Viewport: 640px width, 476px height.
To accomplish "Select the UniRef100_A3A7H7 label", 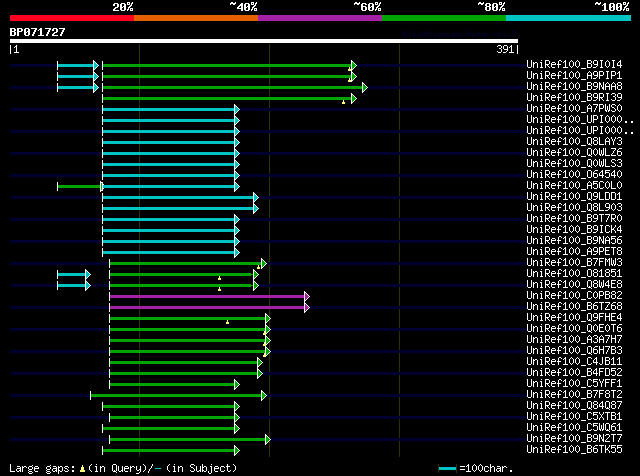I will pos(574,340).
